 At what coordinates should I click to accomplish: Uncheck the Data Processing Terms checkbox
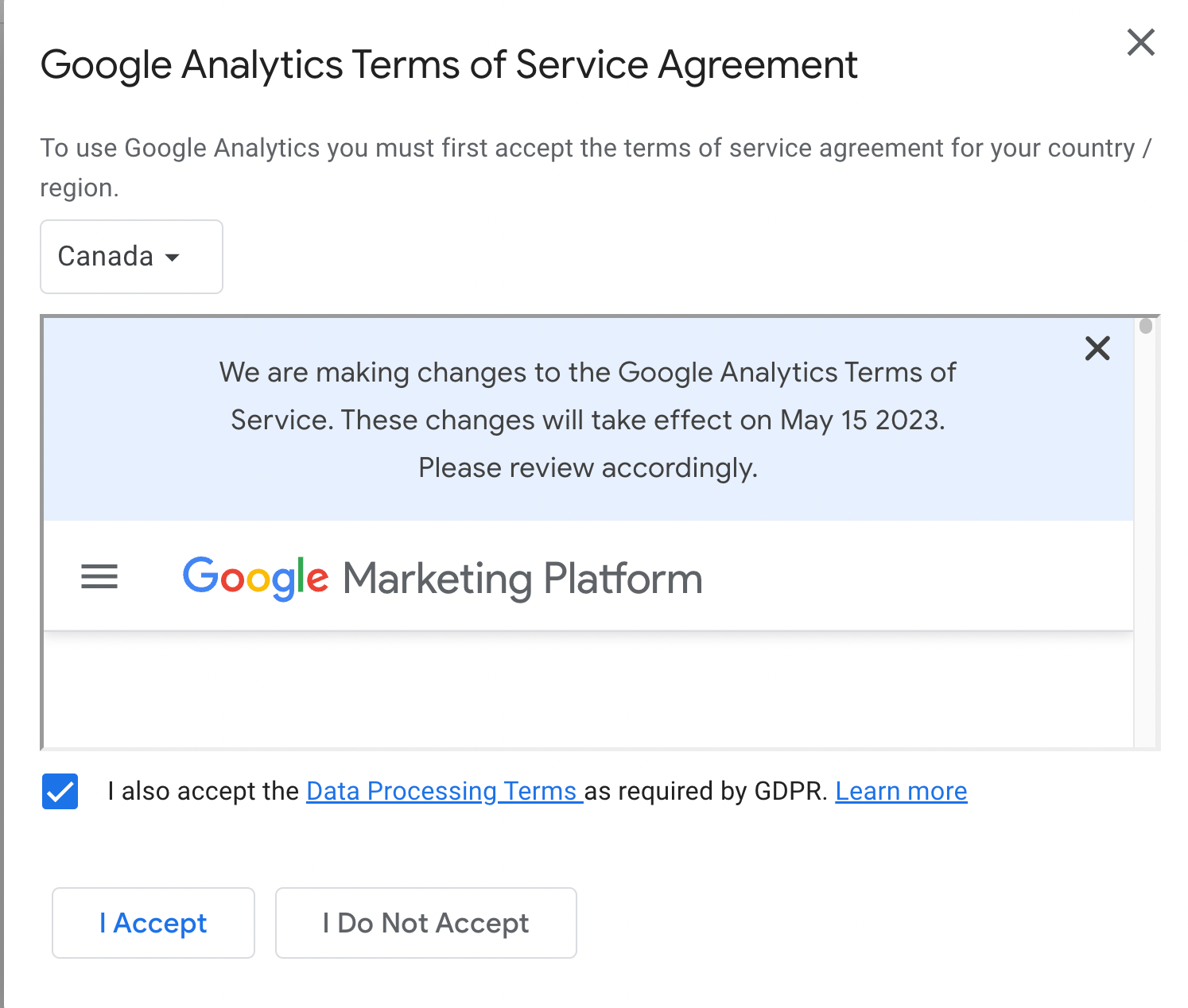point(60,792)
